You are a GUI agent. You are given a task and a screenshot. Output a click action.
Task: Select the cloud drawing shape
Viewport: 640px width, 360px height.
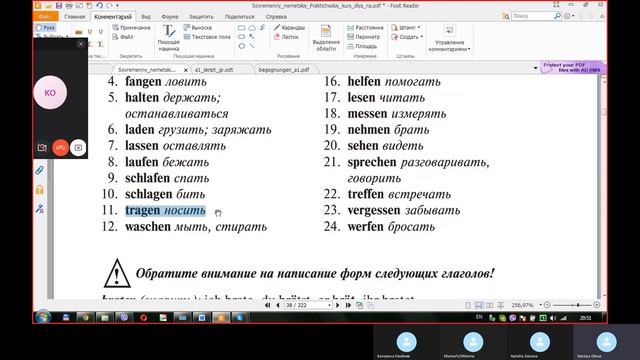252,28
